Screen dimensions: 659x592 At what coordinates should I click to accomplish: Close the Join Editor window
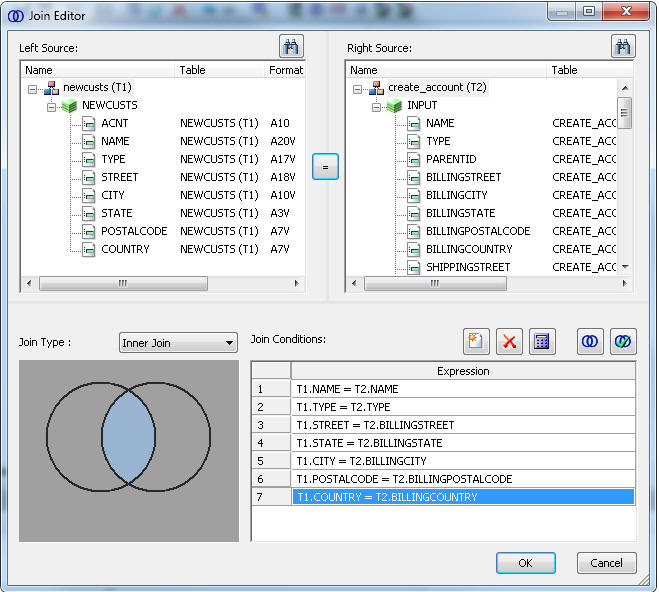click(626, 11)
